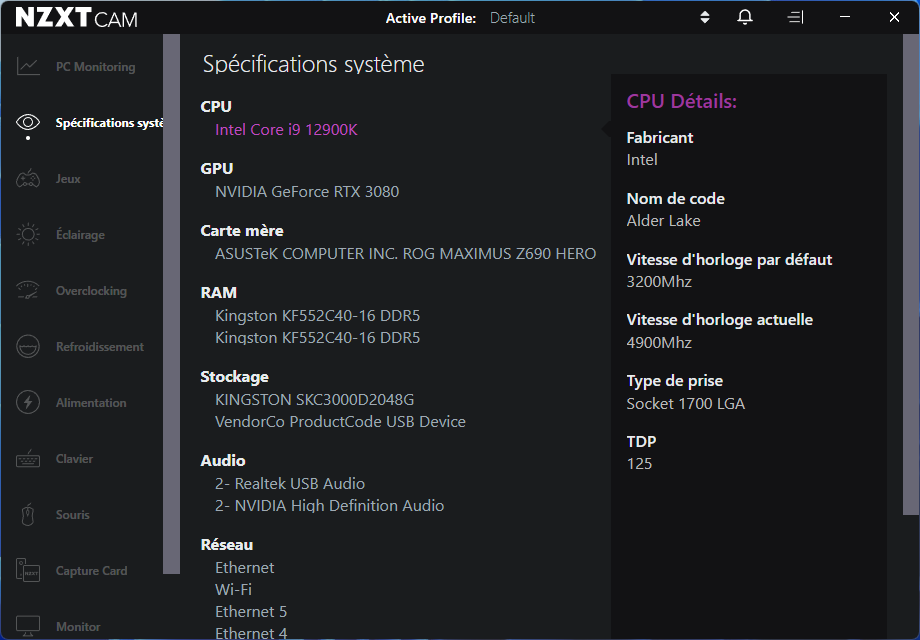The height and width of the screenshot is (640, 920).
Task: Click the 3200Mhz default clock value
Action: [659, 282]
